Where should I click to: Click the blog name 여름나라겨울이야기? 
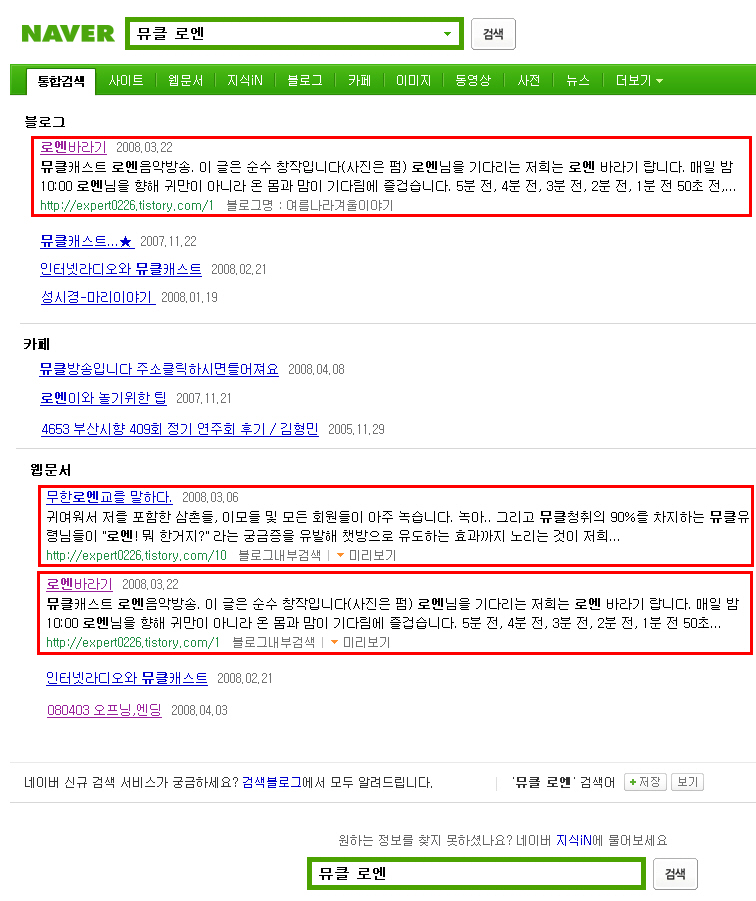point(340,205)
